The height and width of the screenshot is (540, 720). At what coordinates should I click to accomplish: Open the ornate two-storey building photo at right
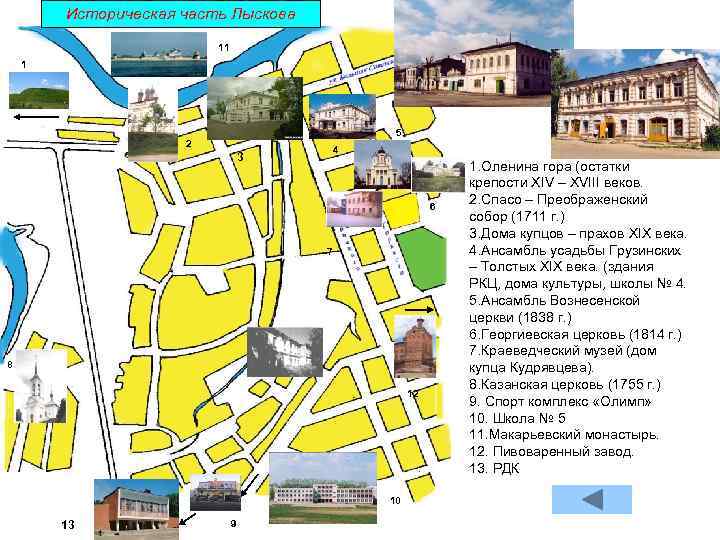636,104
